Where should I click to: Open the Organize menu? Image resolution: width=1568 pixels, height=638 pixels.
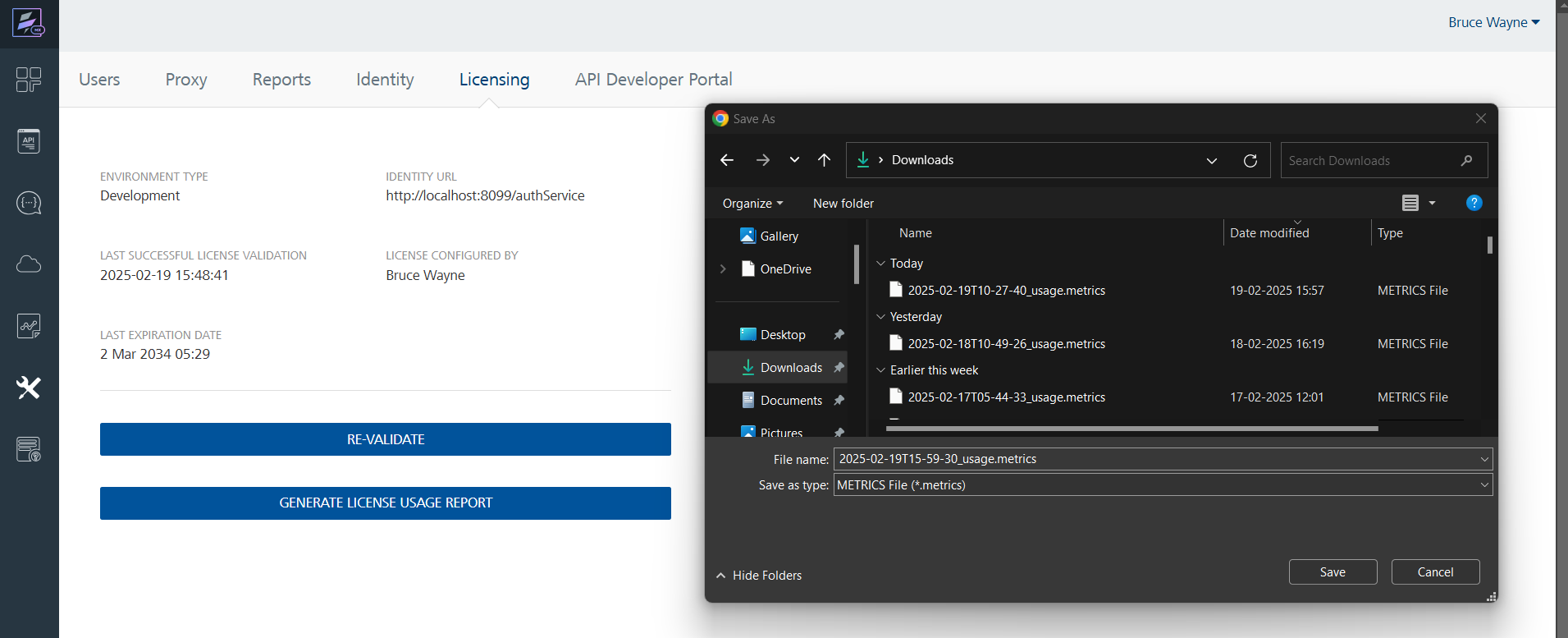click(752, 204)
